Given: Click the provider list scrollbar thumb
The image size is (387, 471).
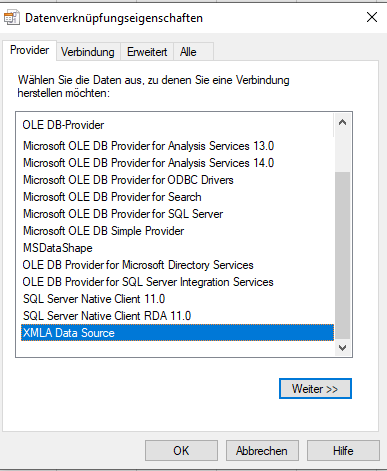Looking at the screenshot, I should coord(342,255).
